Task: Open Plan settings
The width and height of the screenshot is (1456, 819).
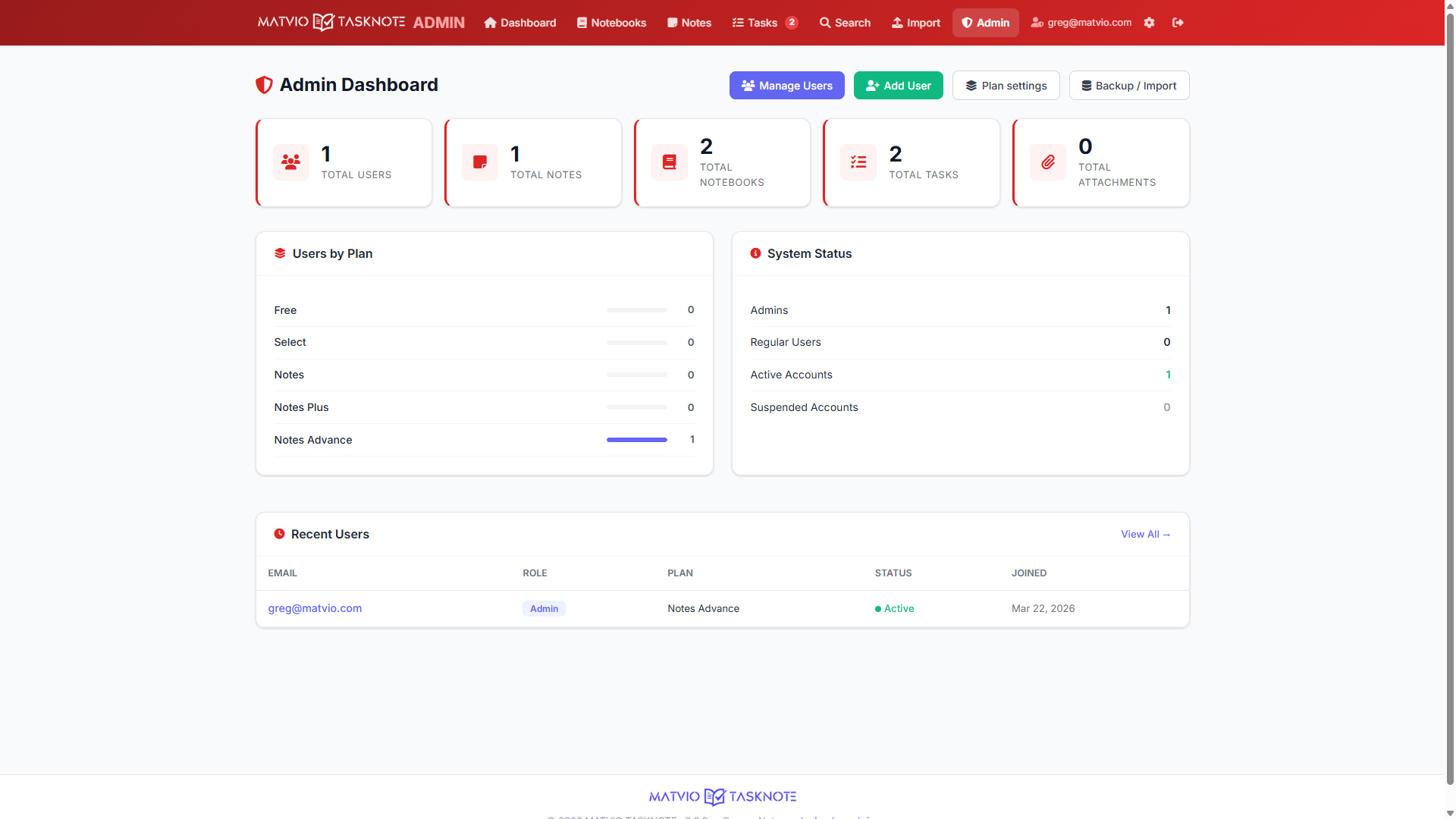Action: [x=1006, y=86]
